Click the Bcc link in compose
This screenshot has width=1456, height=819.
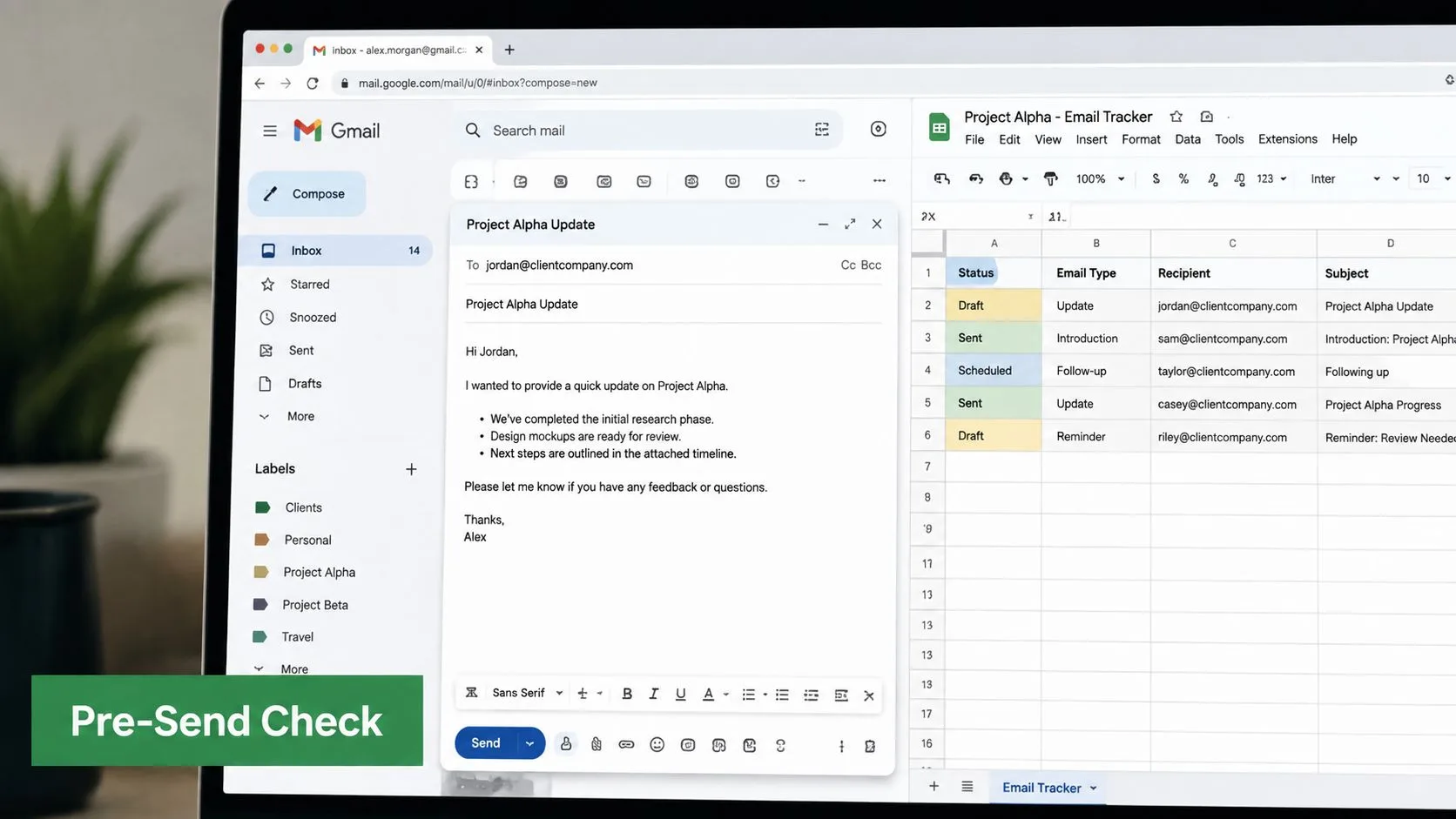(871, 265)
